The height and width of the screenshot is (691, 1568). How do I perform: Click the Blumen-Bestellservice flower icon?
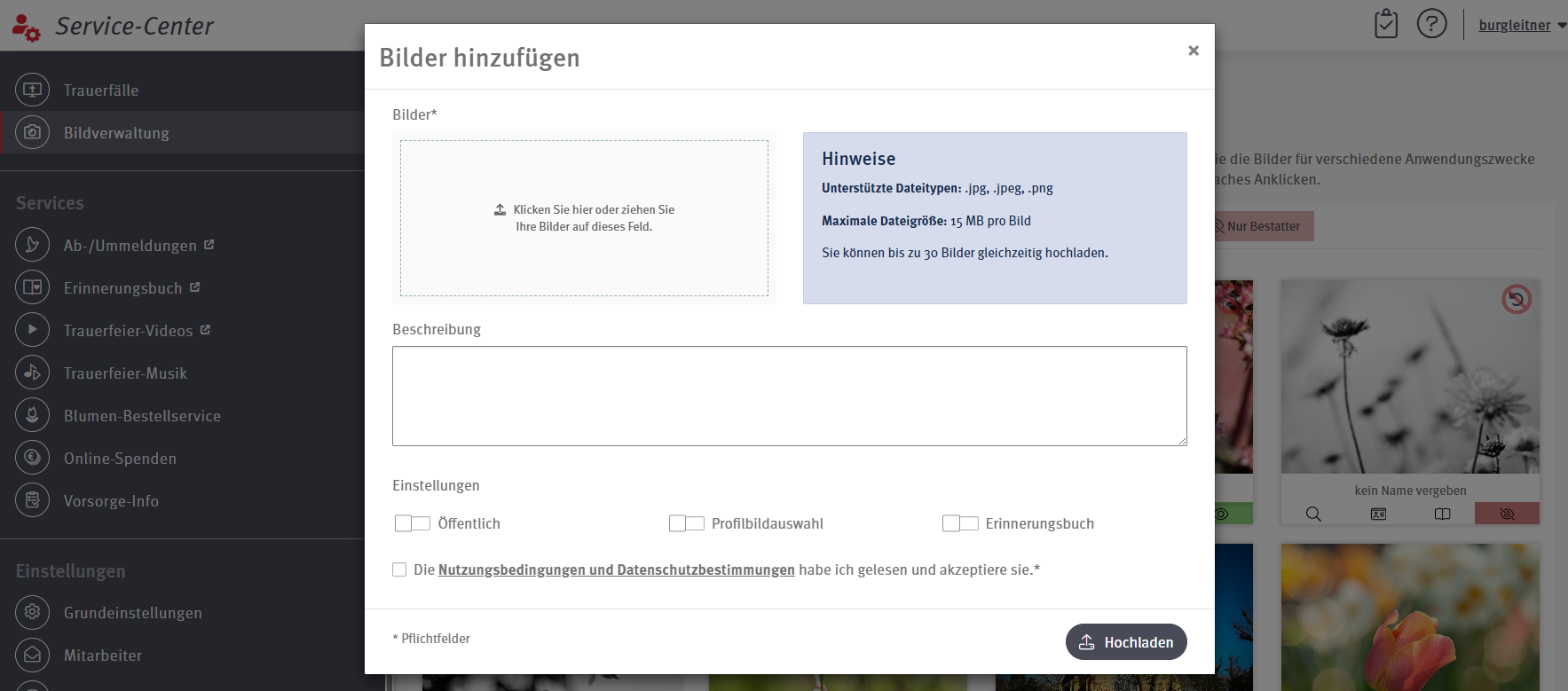point(32,415)
